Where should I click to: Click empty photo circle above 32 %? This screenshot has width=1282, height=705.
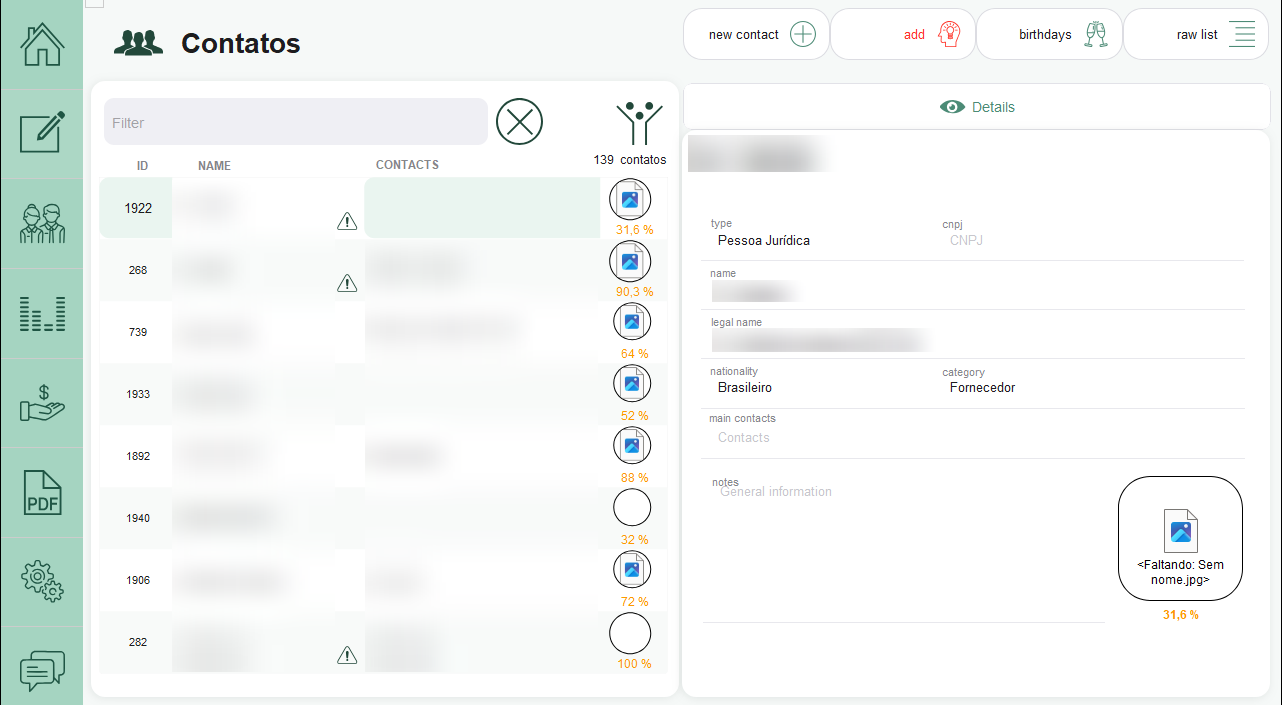pos(632,508)
